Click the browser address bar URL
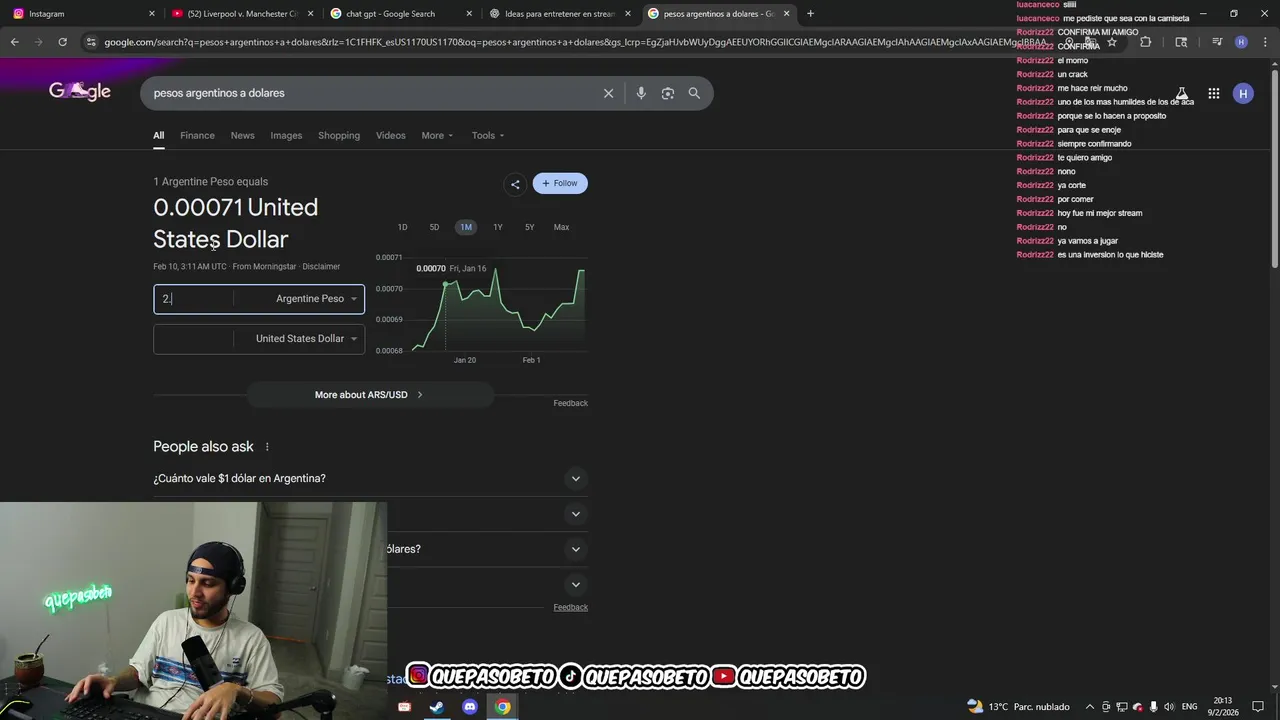Image resolution: width=1280 pixels, height=720 pixels. pyautogui.click(x=575, y=42)
